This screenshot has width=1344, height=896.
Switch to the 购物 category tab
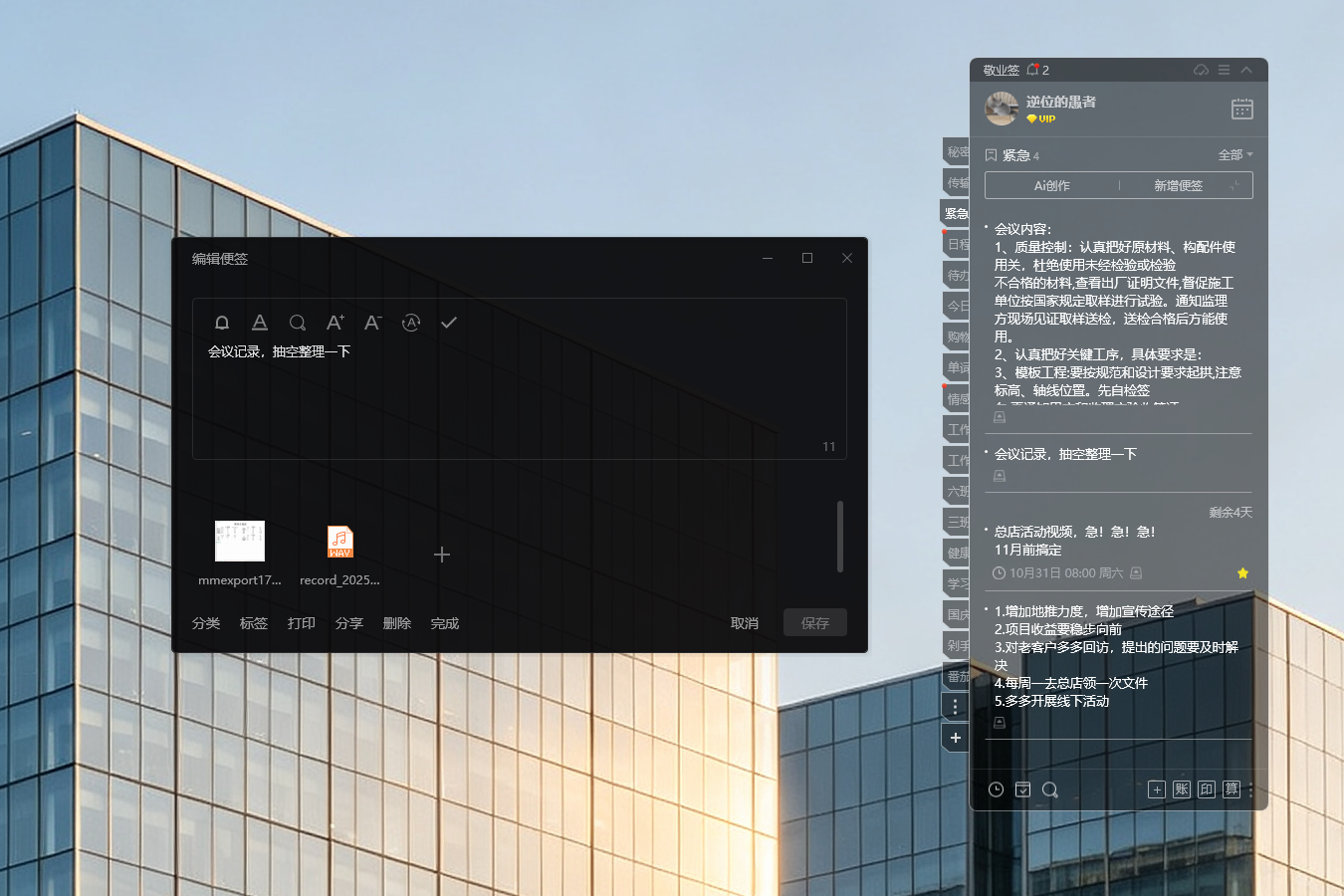(957, 336)
